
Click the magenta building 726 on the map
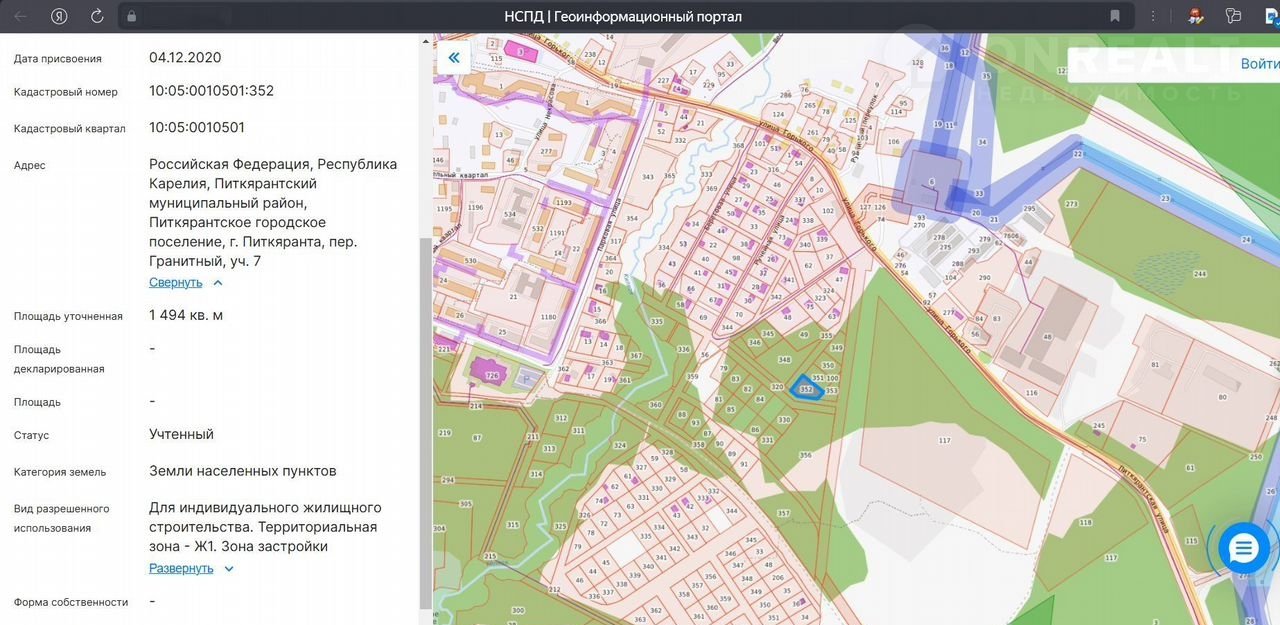point(492,374)
